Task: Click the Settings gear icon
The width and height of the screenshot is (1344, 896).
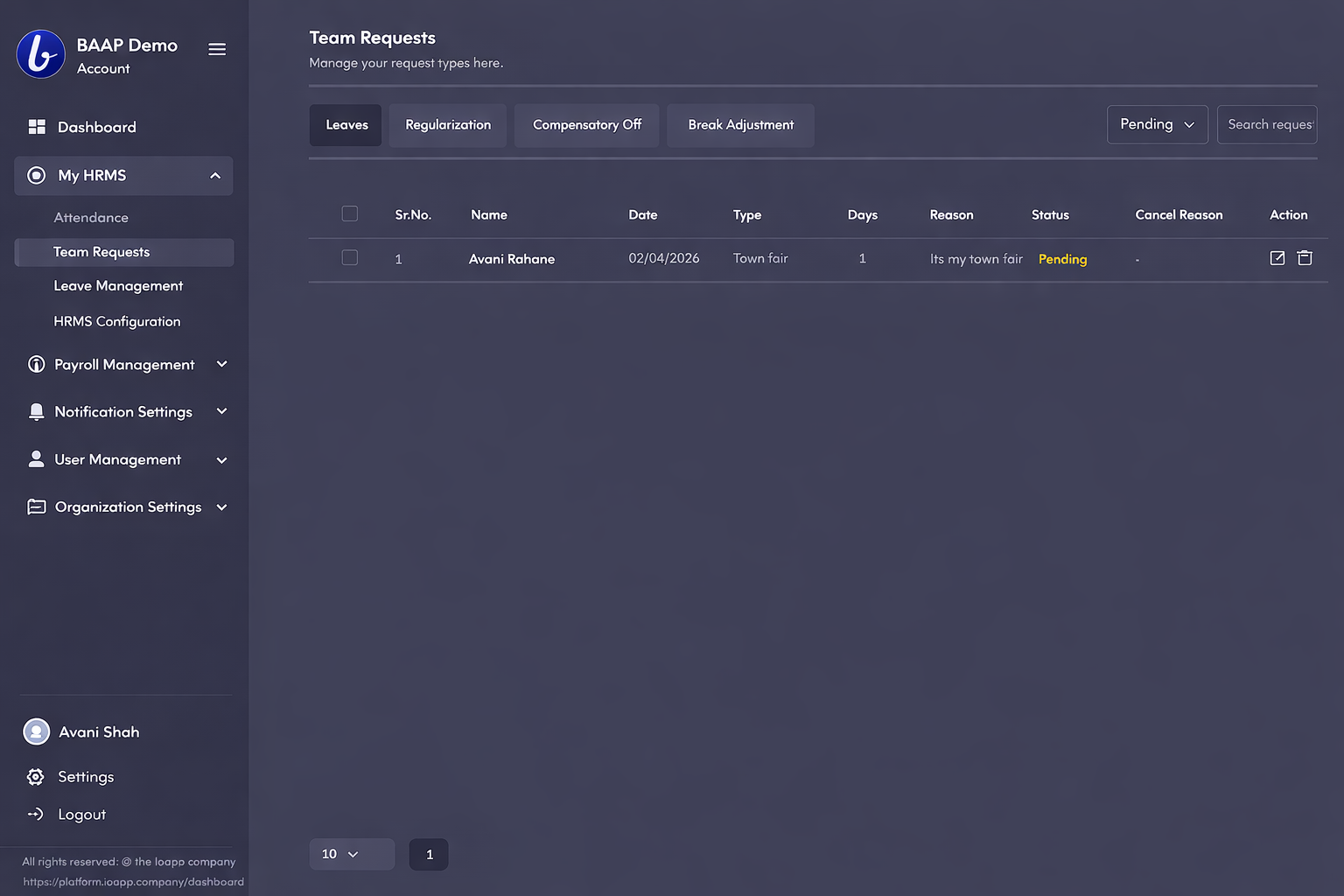Action: [x=36, y=777]
